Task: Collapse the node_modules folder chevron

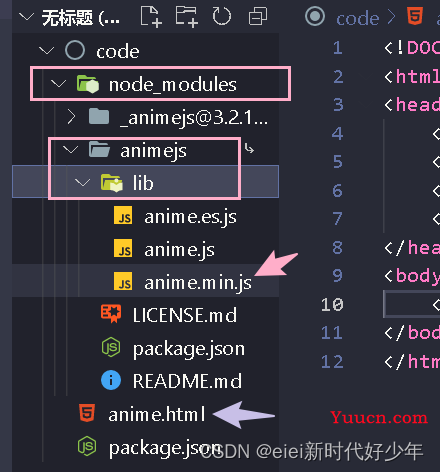Action: point(59,84)
